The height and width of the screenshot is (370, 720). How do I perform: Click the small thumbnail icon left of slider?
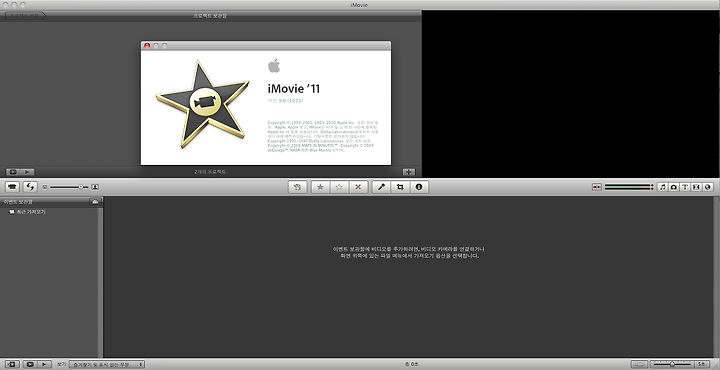tap(45, 187)
